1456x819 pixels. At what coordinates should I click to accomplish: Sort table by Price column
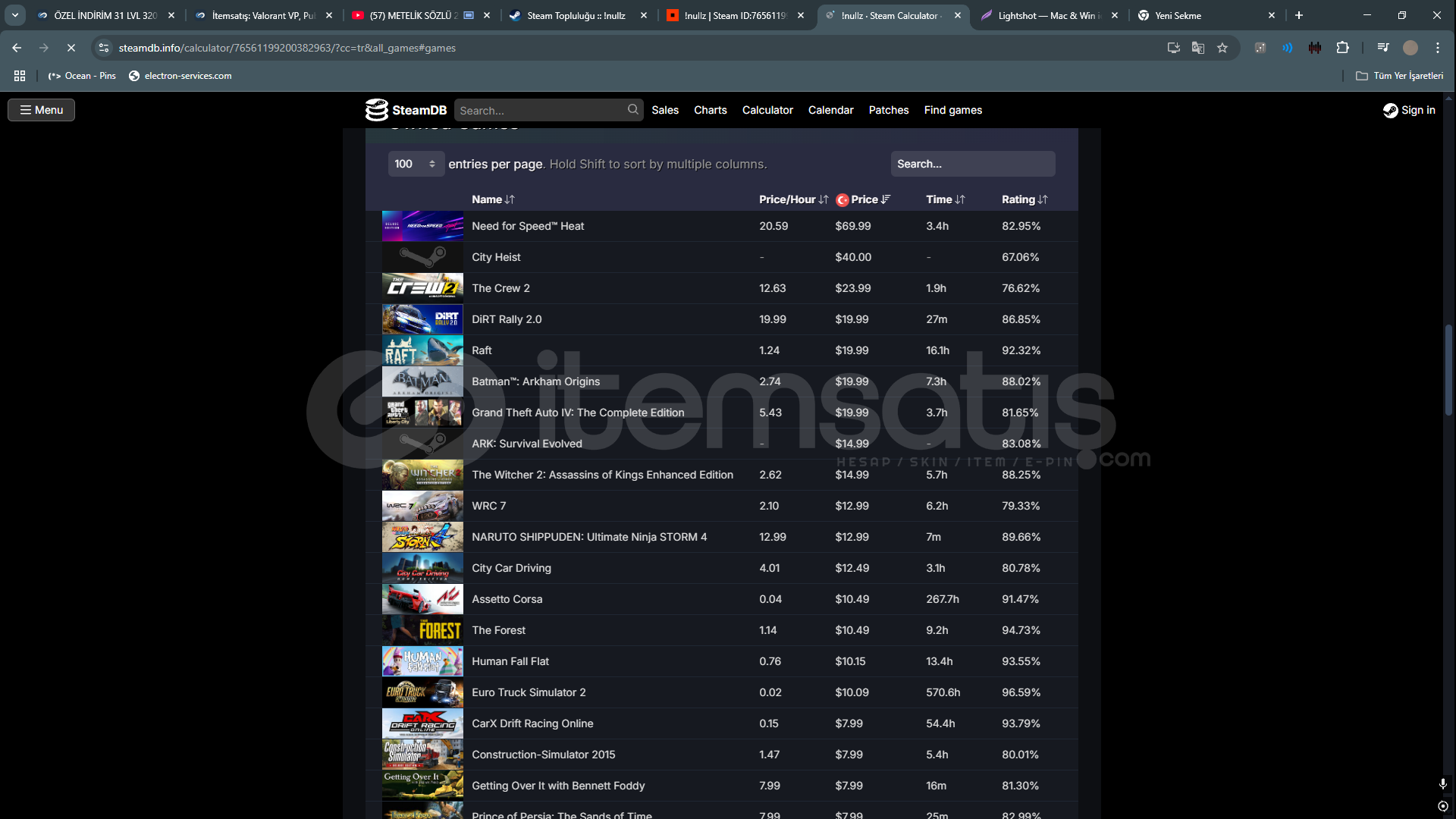(863, 199)
